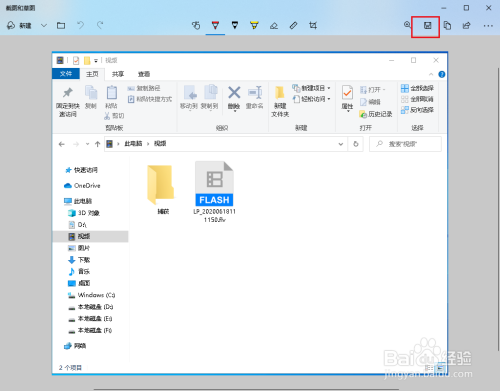Select the red ballpoint pen tool
Viewport: 500px width, 391px height.
pyautogui.click(x=215, y=25)
